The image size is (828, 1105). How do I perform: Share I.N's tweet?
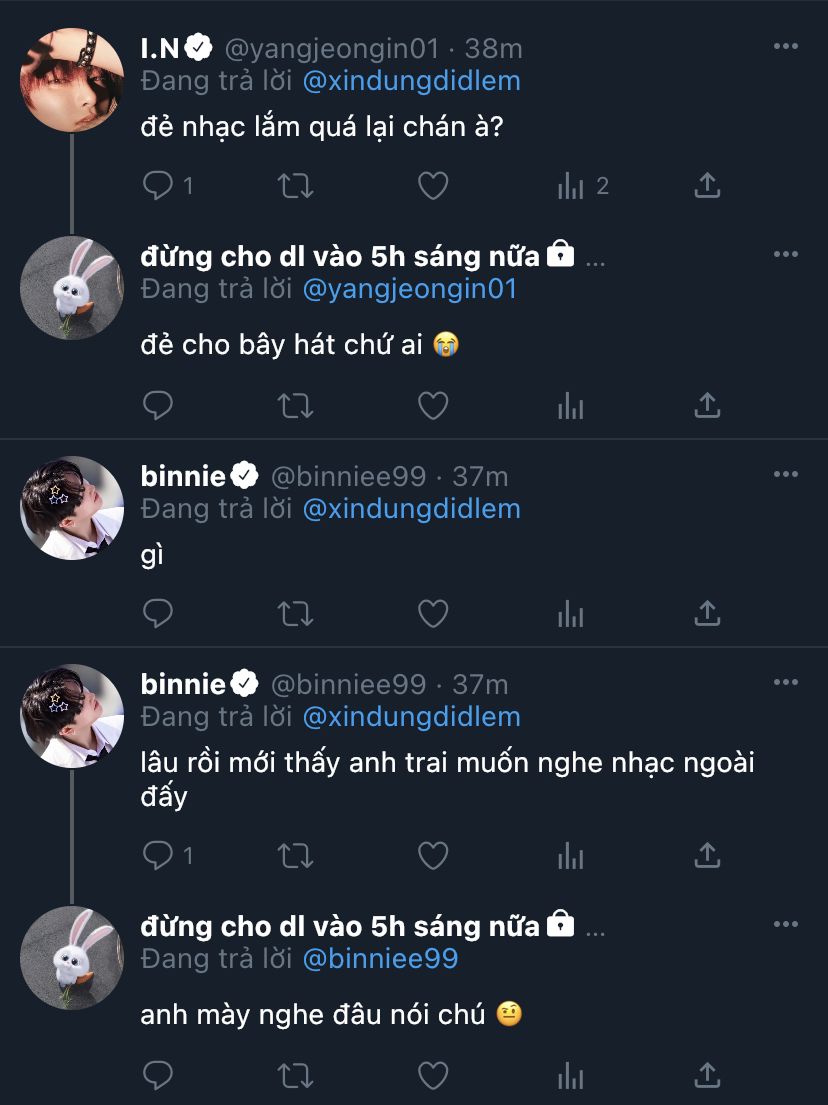coord(707,185)
